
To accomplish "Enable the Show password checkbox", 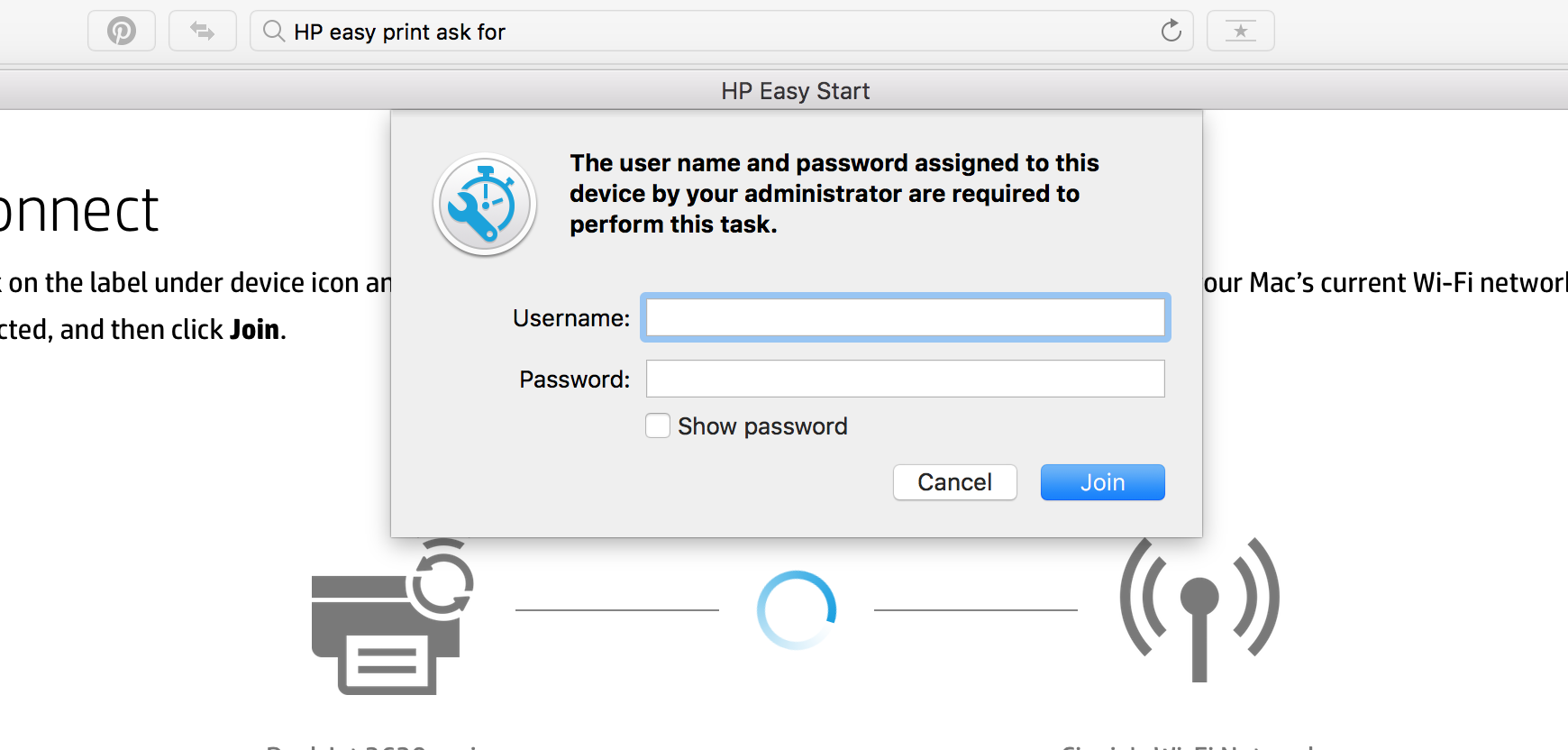I will 658,425.
